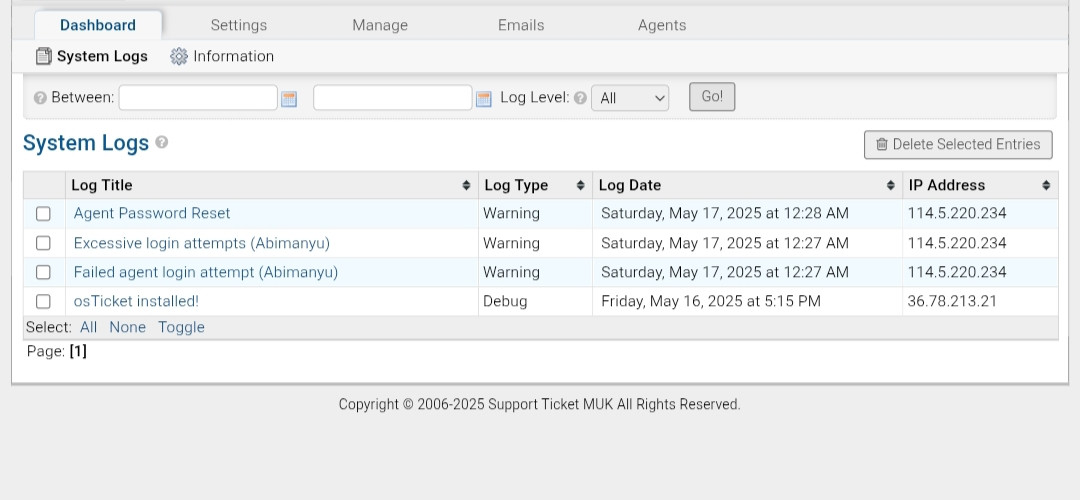This screenshot has width=1080, height=500.
Task: Open Failed agent login attempt log link
Action: (x=206, y=272)
